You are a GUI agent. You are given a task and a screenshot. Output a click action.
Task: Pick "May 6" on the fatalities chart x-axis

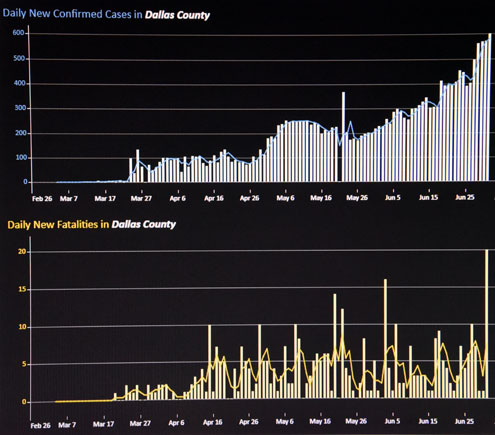(285, 422)
